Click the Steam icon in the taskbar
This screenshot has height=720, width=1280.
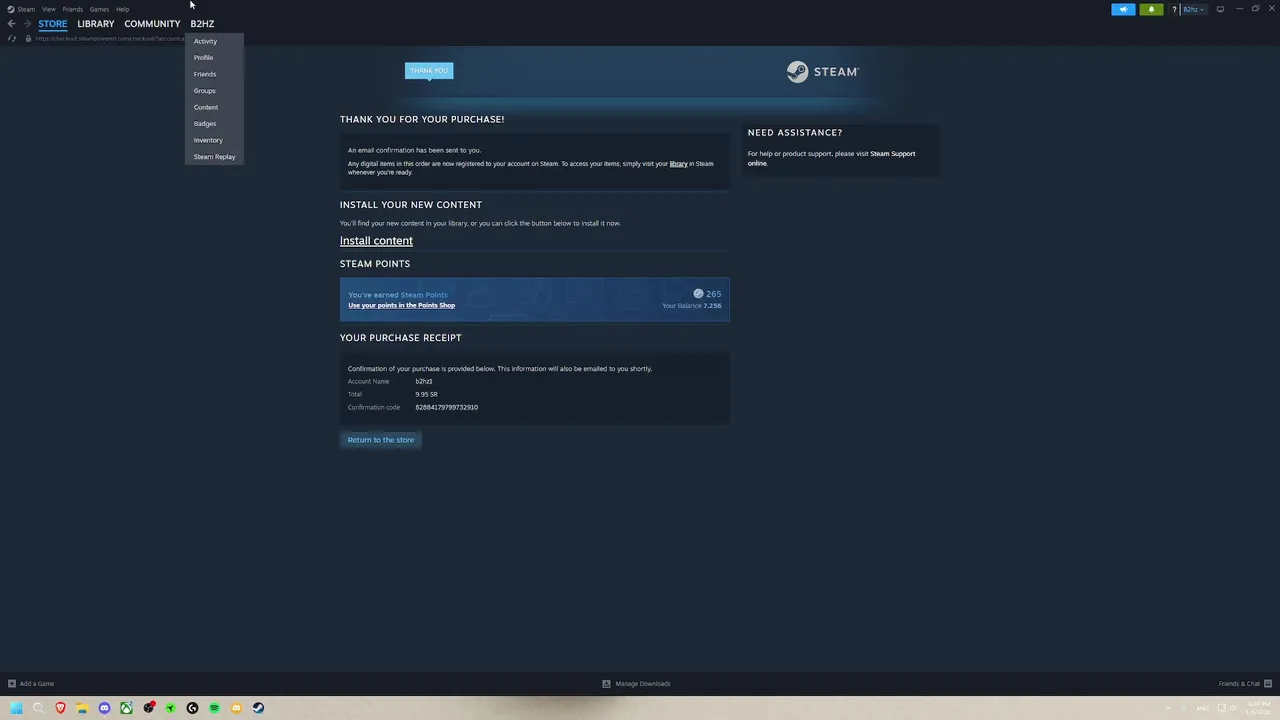pos(258,708)
